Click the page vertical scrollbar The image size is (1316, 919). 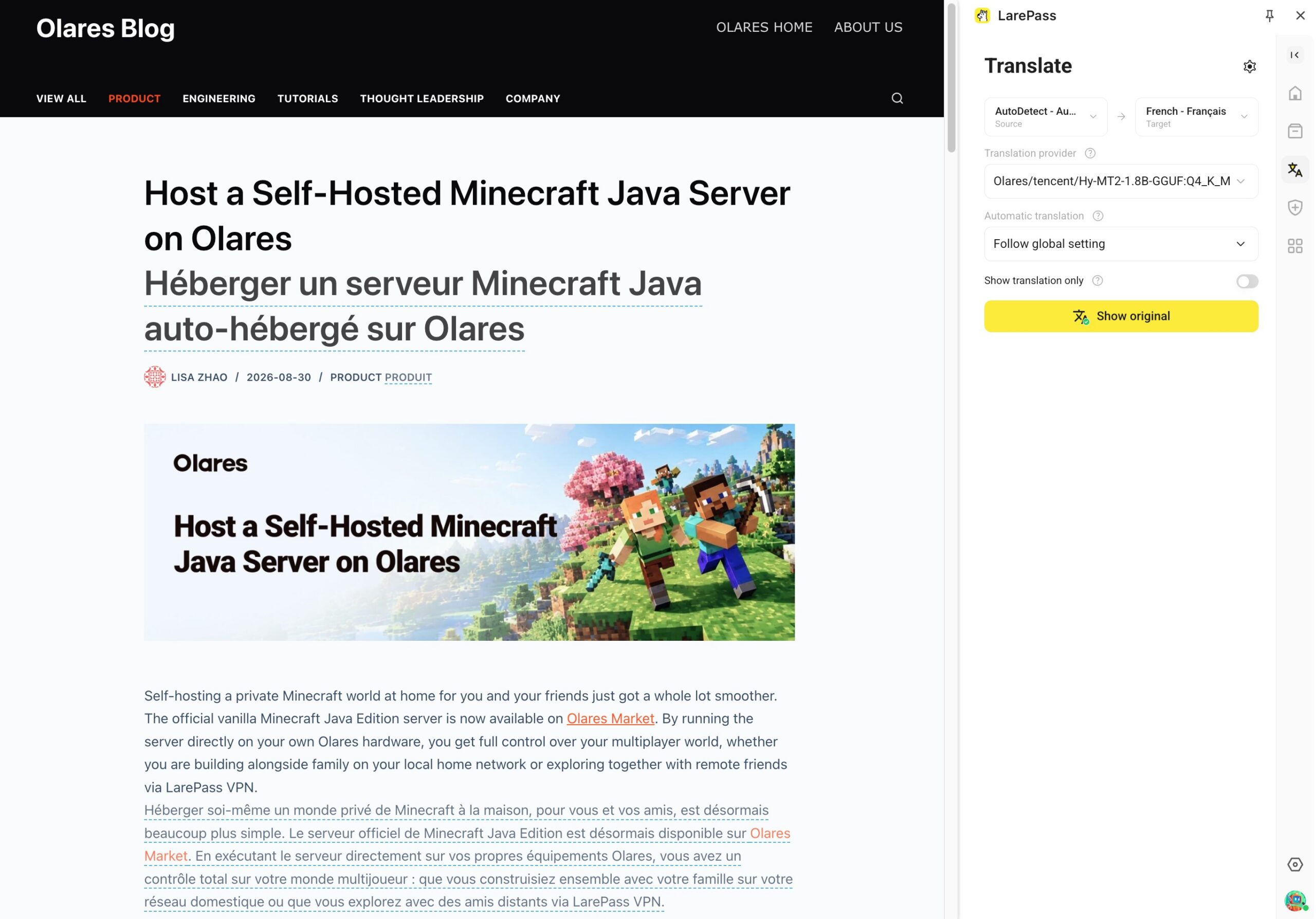pyautogui.click(x=952, y=79)
